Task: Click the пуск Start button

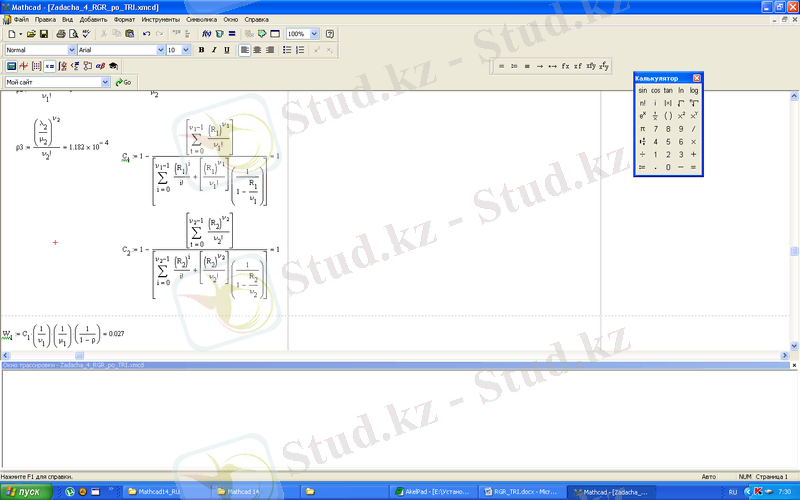Action: point(26,492)
